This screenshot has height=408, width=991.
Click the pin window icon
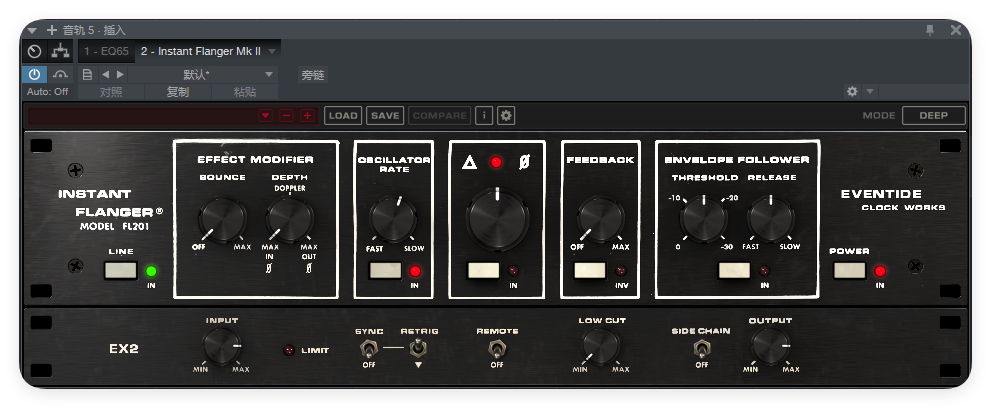pyautogui.click(x=930, y=30)
